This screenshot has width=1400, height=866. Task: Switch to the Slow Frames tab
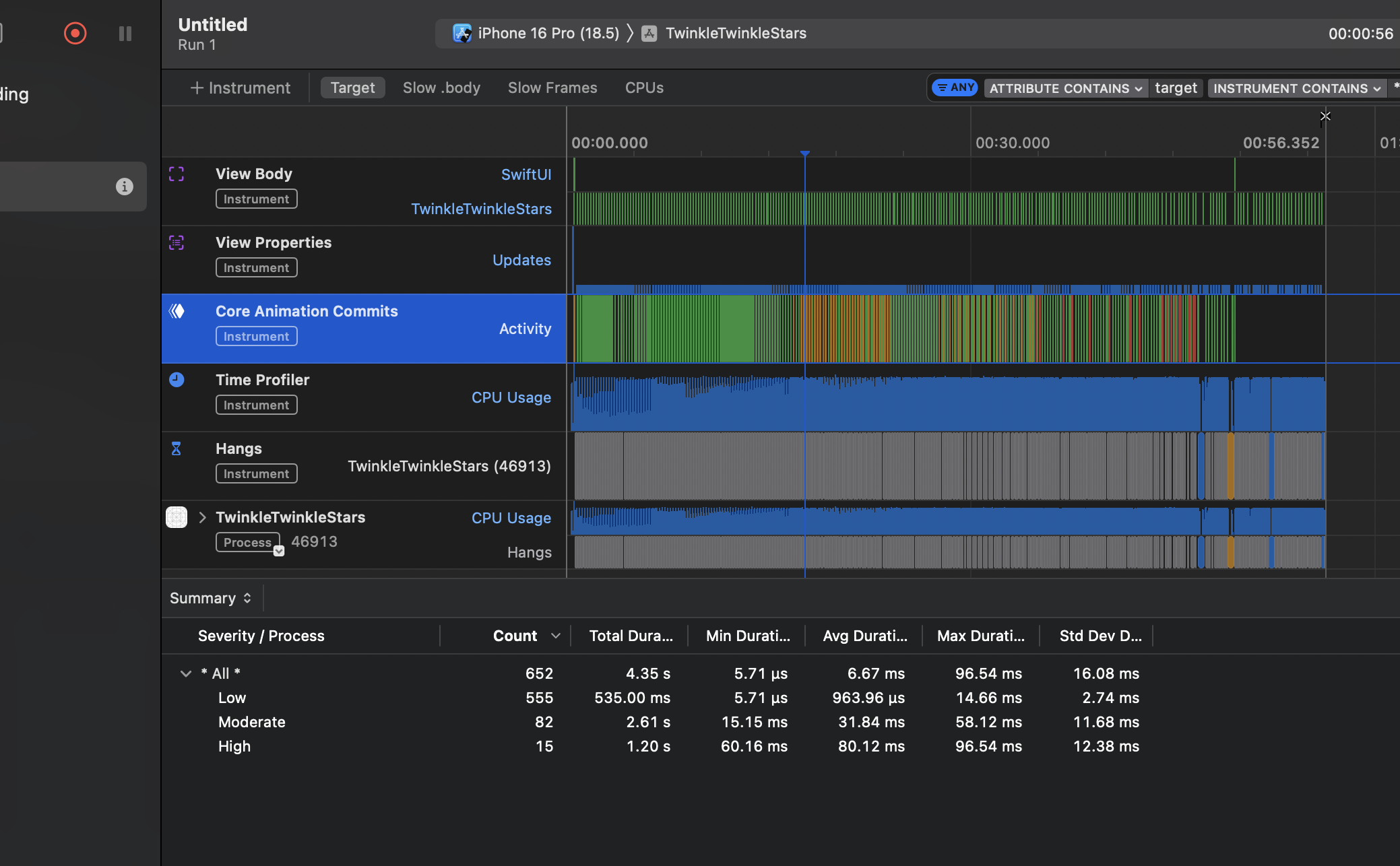(552, 88)
